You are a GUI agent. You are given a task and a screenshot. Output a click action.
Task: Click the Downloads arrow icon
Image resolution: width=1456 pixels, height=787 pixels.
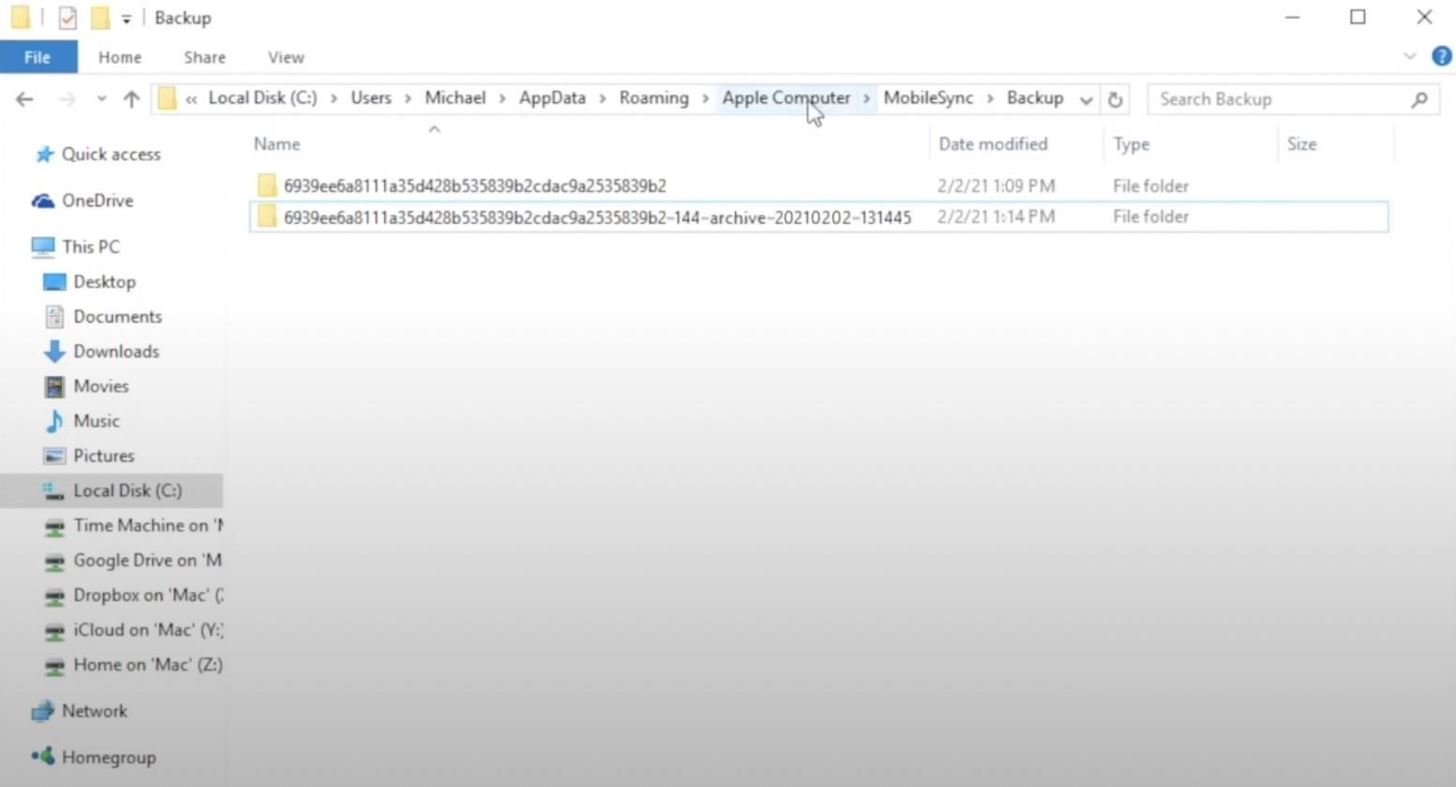55,352
